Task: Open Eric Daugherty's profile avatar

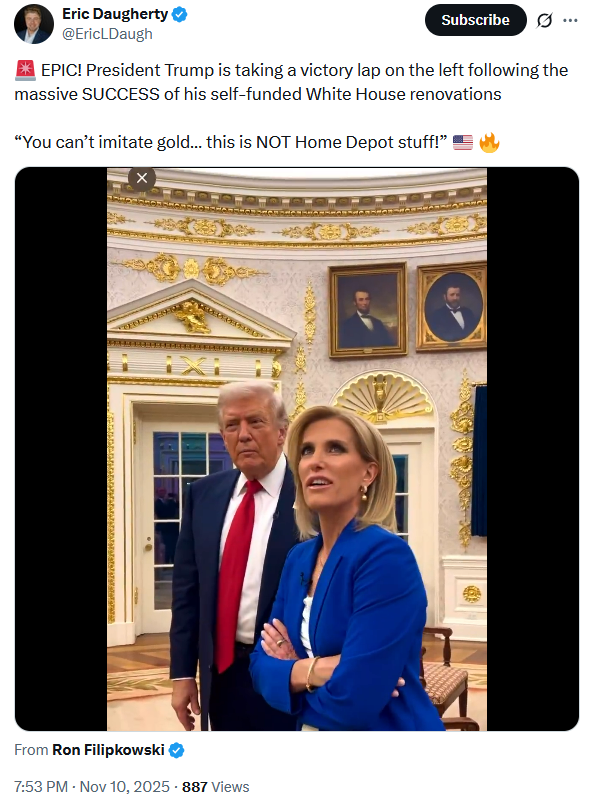Action: 34,24
